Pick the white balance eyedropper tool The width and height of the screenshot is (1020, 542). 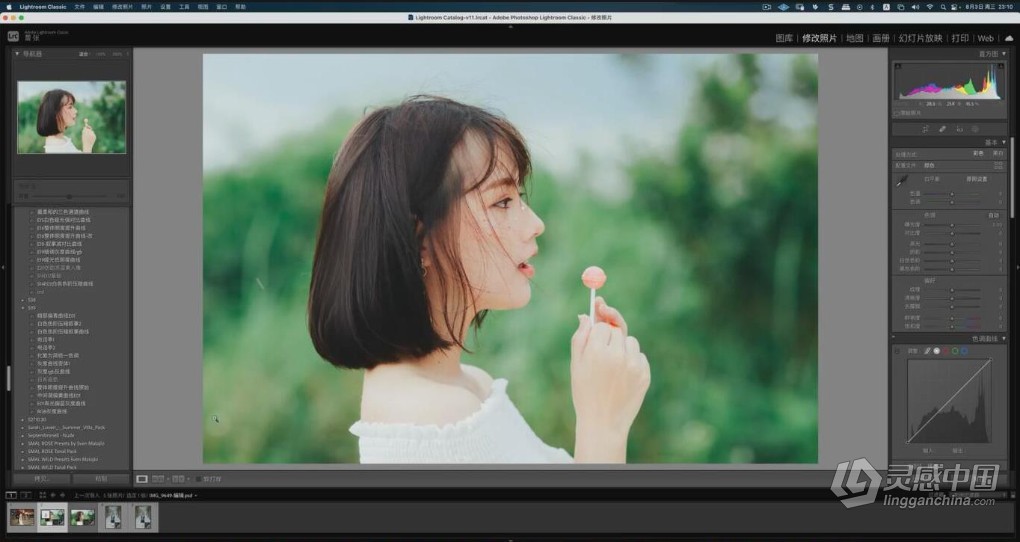[900, 181]
